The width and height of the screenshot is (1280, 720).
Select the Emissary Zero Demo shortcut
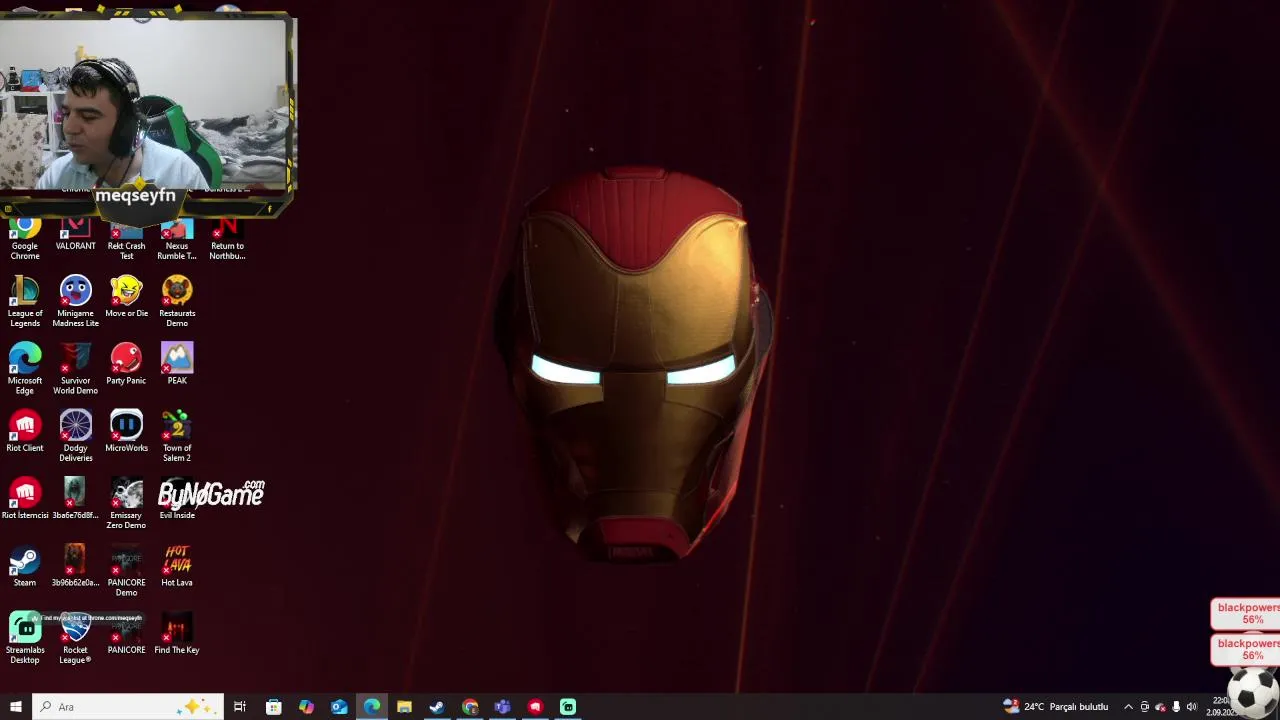[x=126, y=502]
